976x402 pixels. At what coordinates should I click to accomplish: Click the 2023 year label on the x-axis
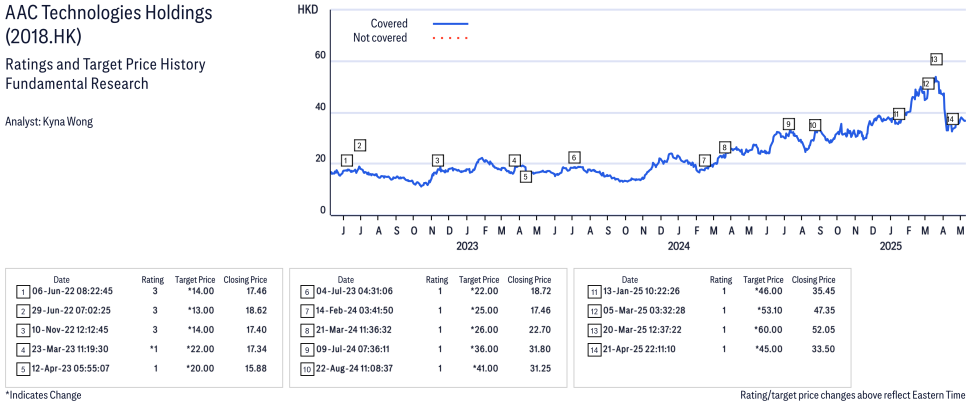click(x=467, y=246)
